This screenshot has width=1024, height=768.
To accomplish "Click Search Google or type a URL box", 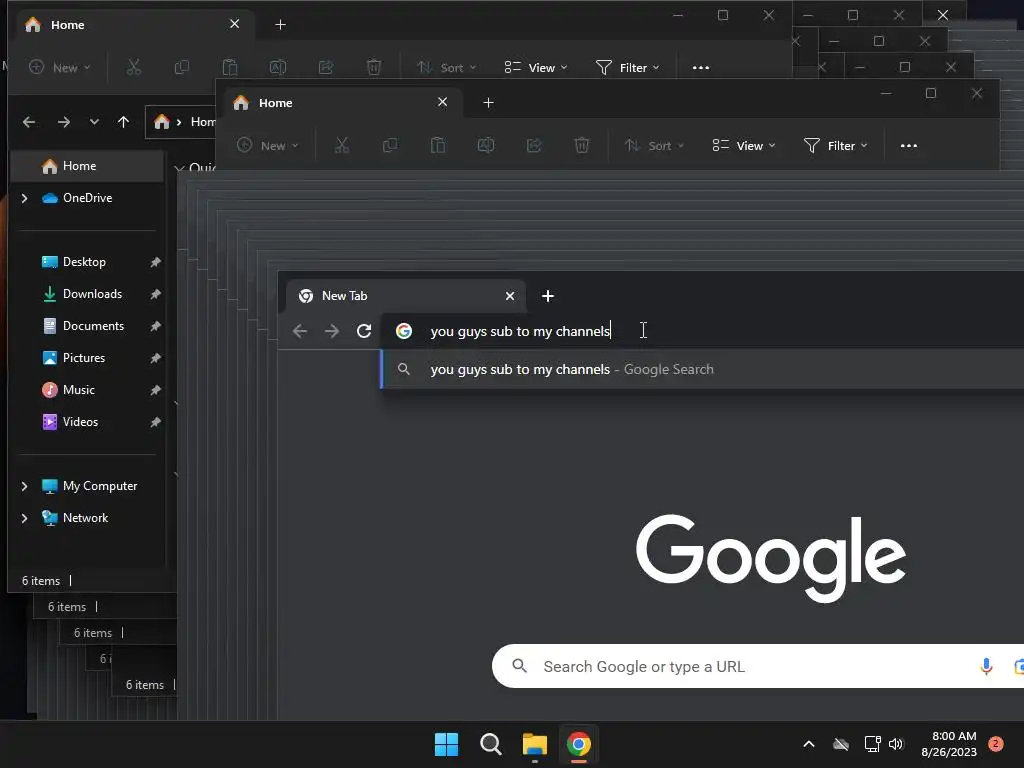I will (758, 667).
